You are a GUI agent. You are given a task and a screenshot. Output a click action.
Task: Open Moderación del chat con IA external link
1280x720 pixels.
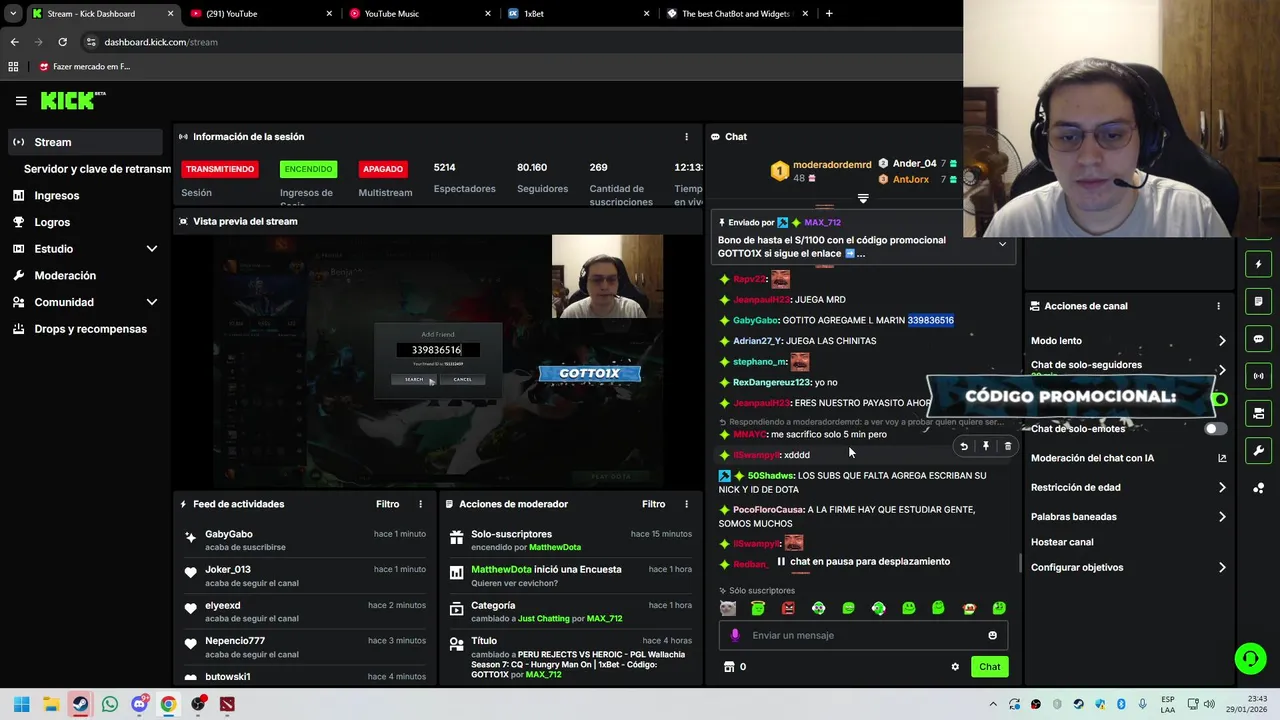coord(1222,458)
